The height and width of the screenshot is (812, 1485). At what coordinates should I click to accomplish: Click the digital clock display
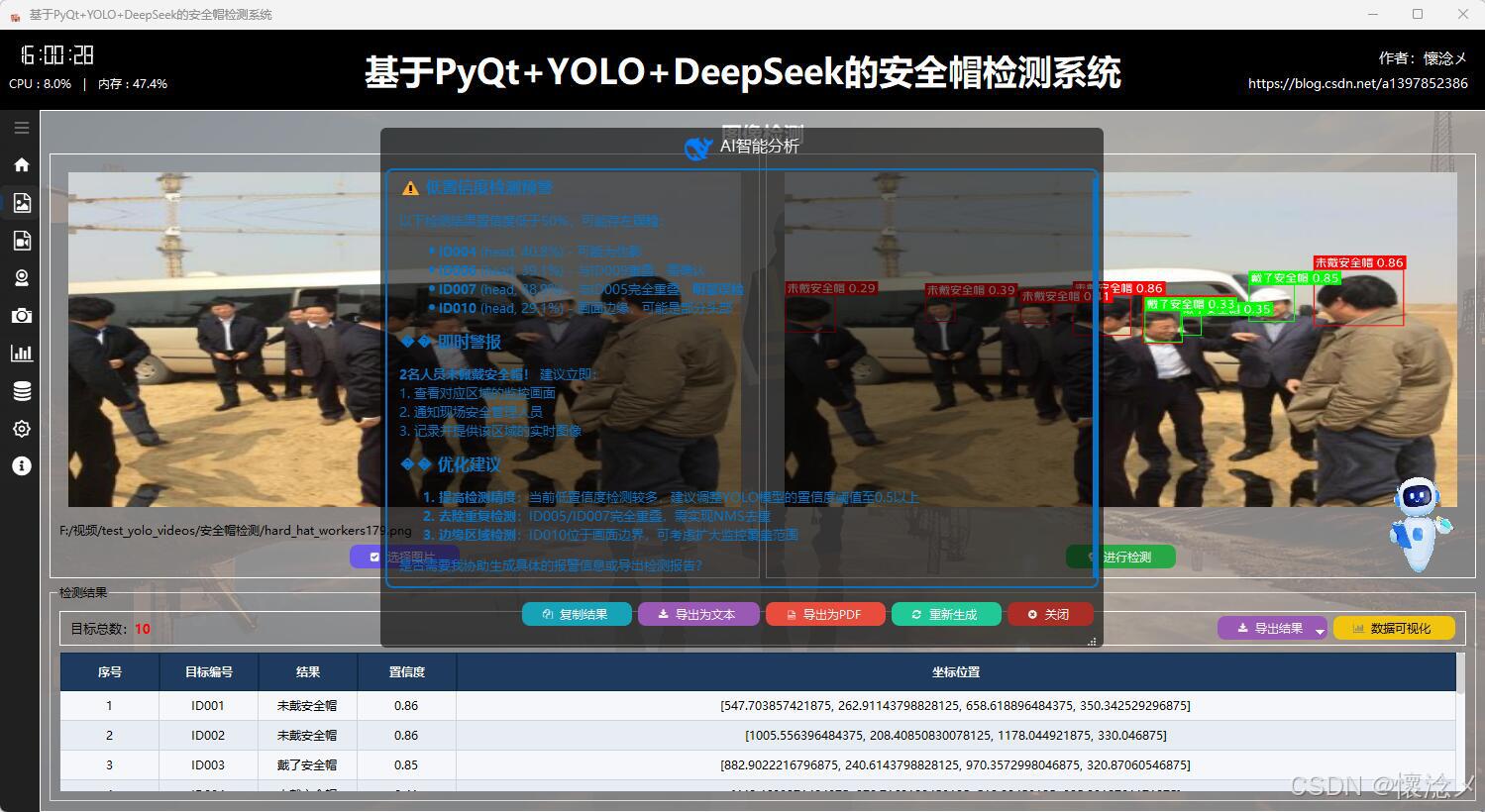(57, 55)
